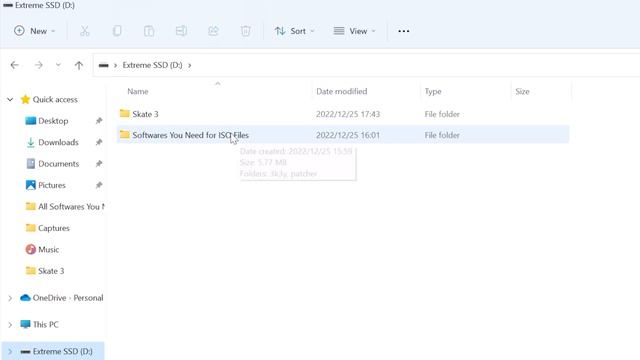Viewport: 640px width, 360px height.
Task: Open This PC in sidebar
Action: click(x=46, y=324)
